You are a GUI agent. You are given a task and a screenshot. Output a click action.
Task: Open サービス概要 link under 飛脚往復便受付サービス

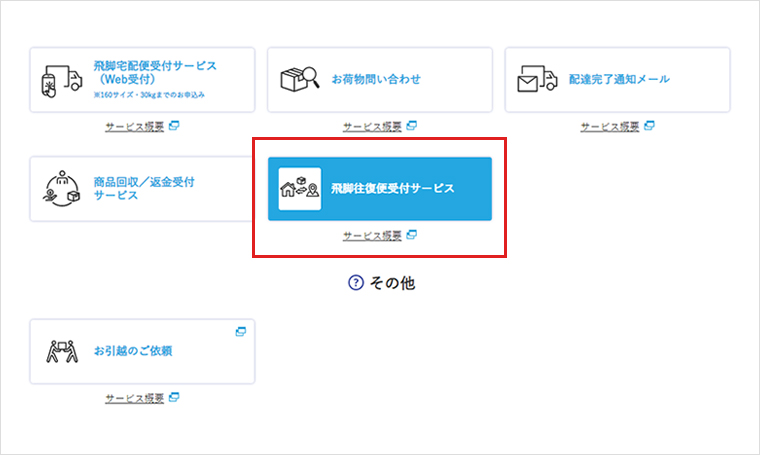[372, 236]
